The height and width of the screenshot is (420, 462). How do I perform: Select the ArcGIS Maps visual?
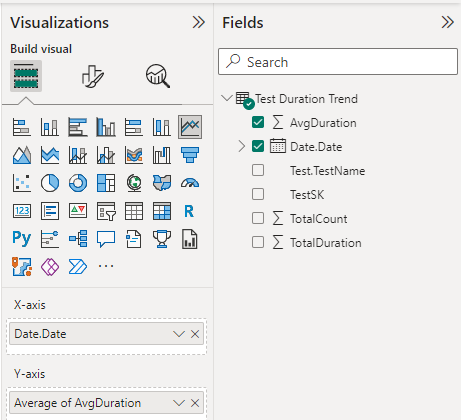(22, 267)
